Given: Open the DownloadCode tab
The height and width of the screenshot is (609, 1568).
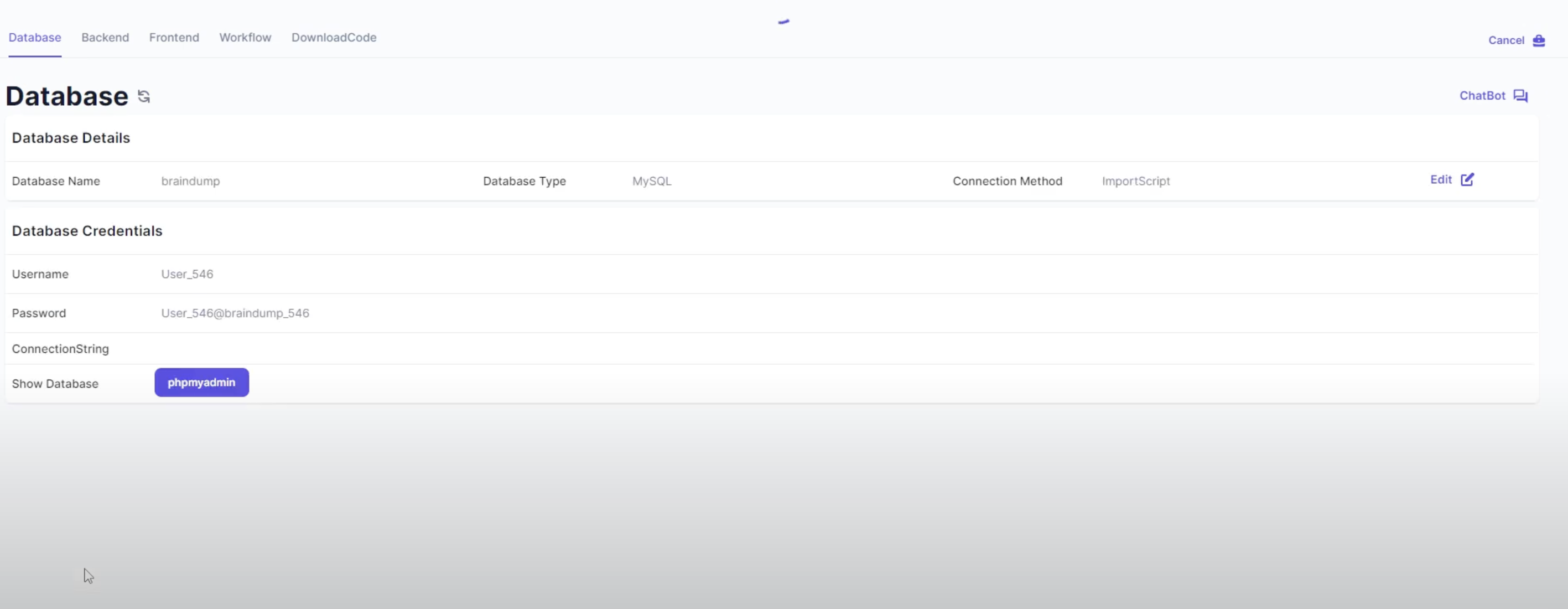Looking at the screenshot, I should [x=334, y=37].
